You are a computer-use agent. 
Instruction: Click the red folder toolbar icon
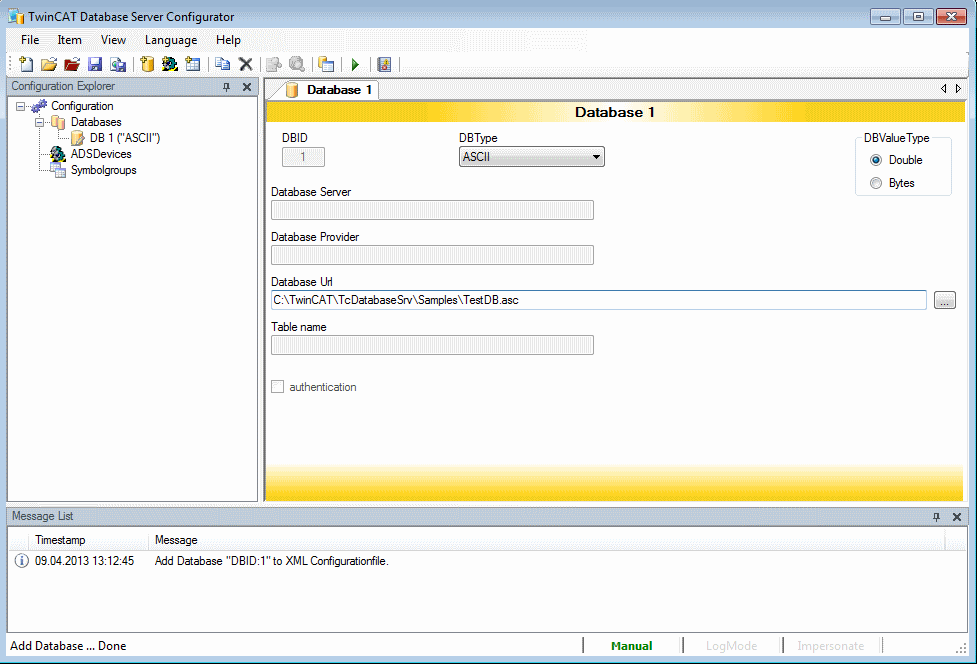point(72,64)
